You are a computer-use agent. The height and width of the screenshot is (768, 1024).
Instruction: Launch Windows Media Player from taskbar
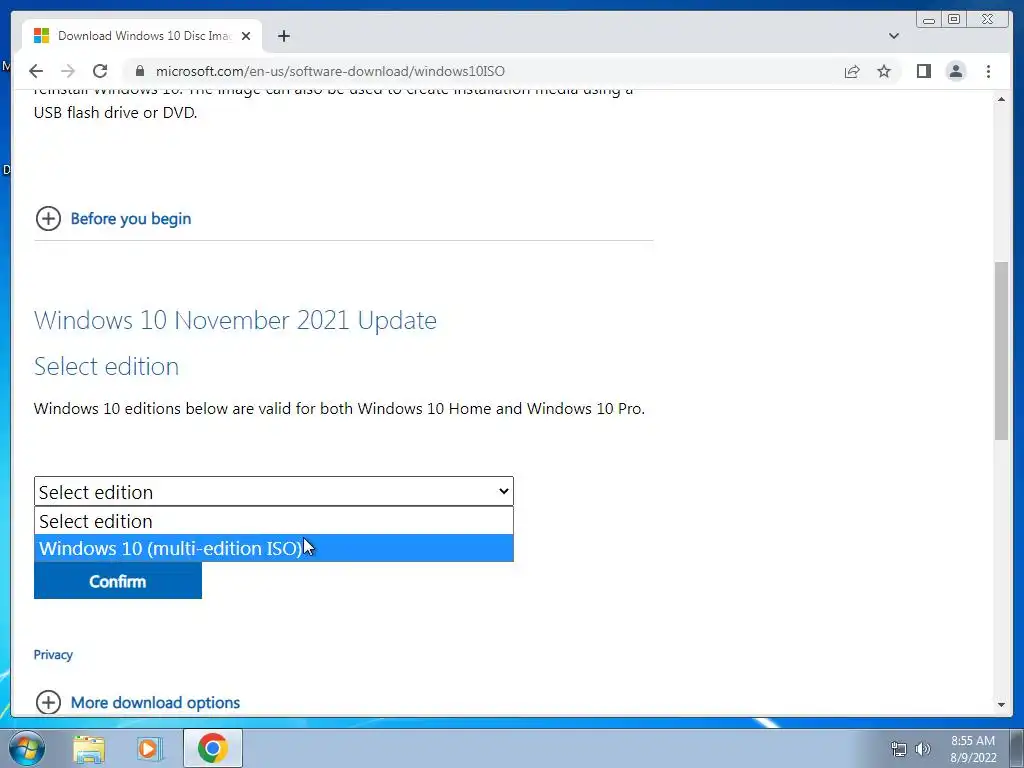150,749
